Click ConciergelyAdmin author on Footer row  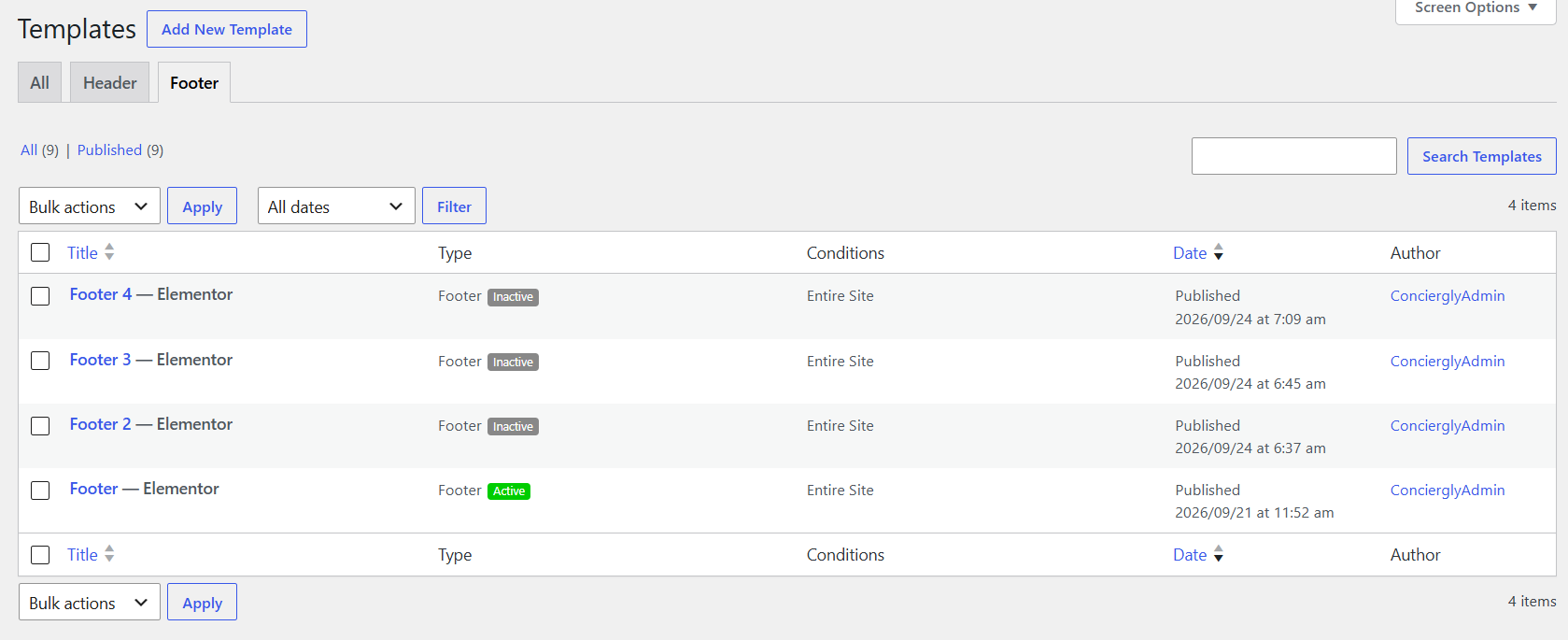pos(1448,491)
